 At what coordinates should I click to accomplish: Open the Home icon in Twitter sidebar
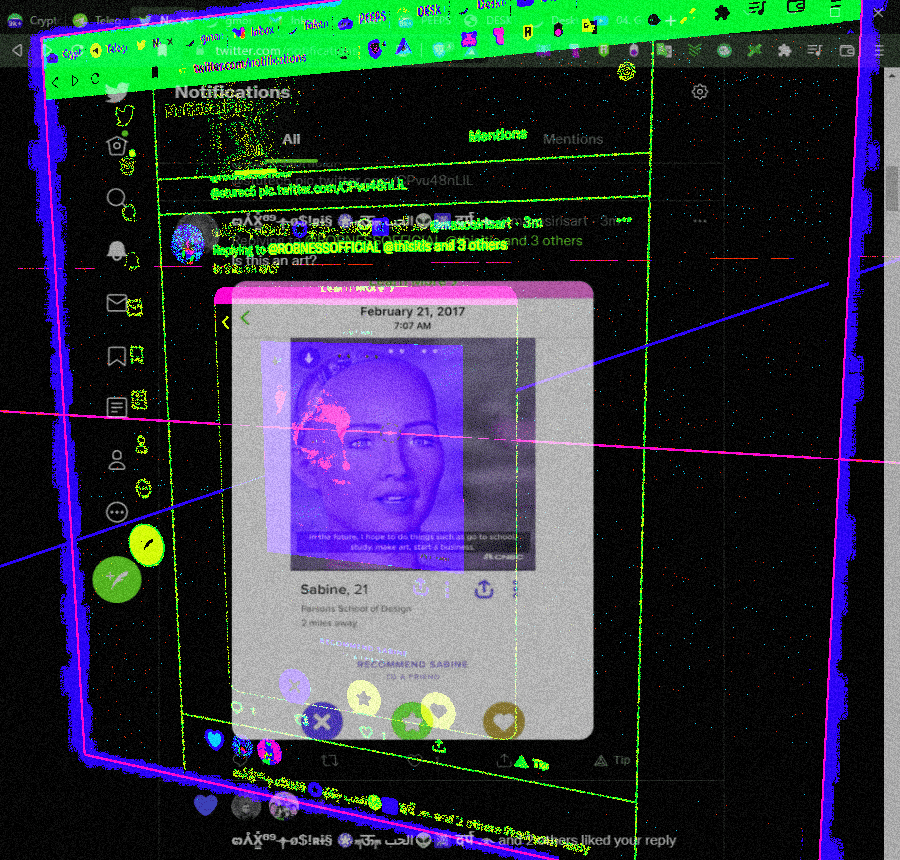click(x=117, y=146)
